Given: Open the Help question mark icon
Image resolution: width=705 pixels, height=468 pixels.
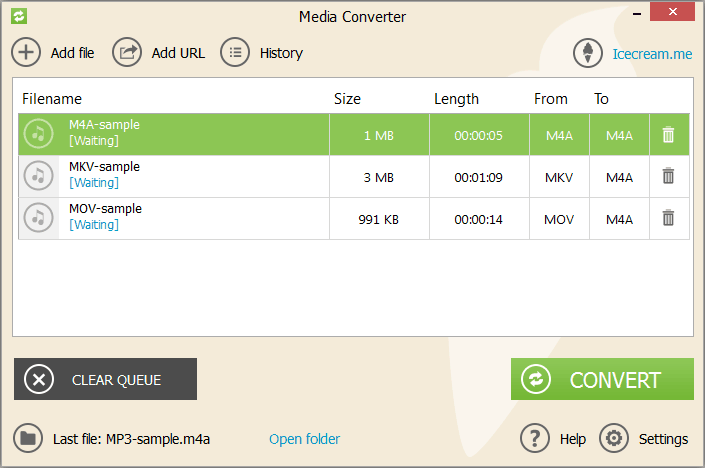Looking at the screenshot, I should click(x=535, y=438).
